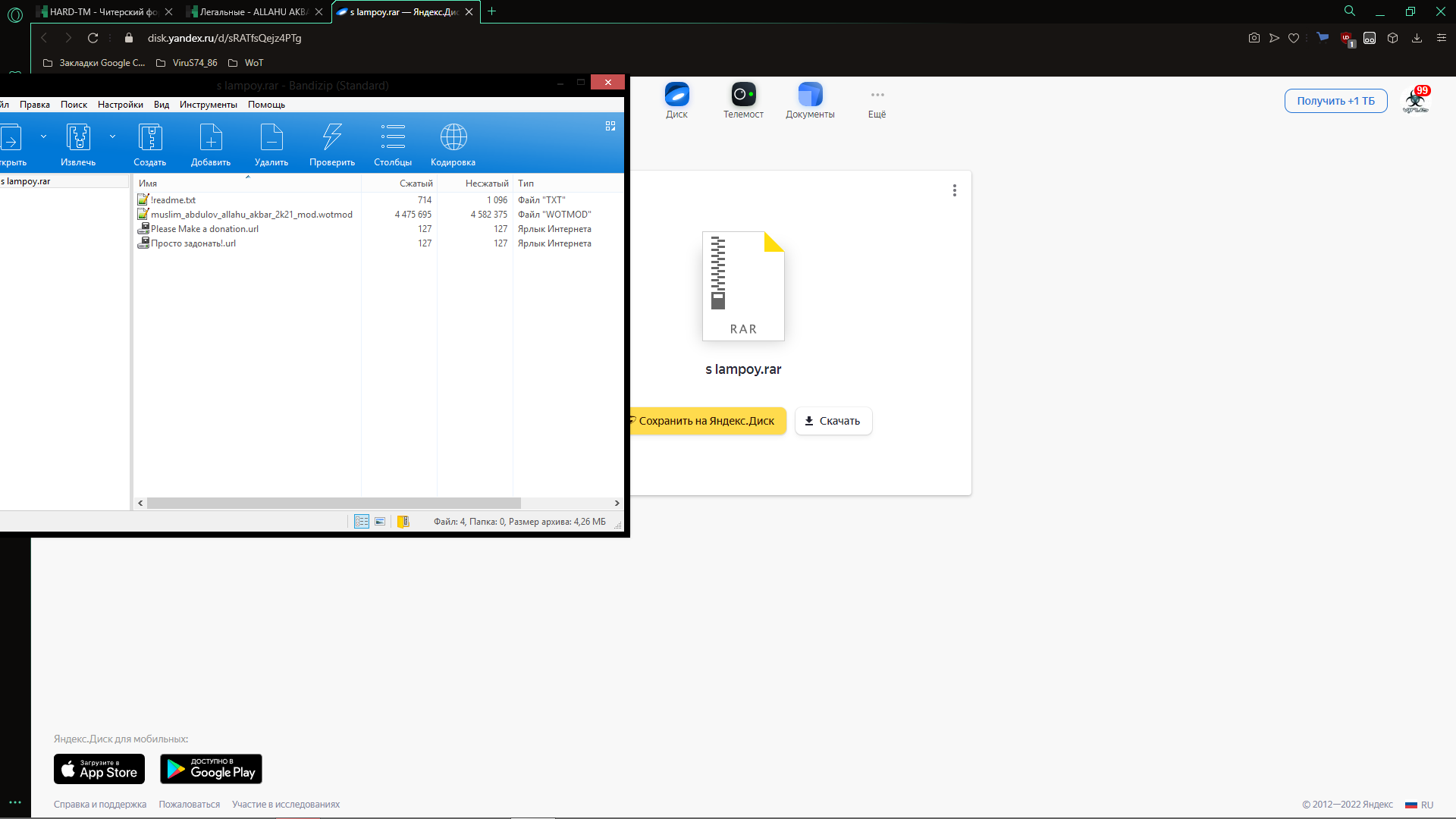Open the Помощь menu in Bandizip
The width and height of the screenshot is (1456, 819).
coord(266,105)
